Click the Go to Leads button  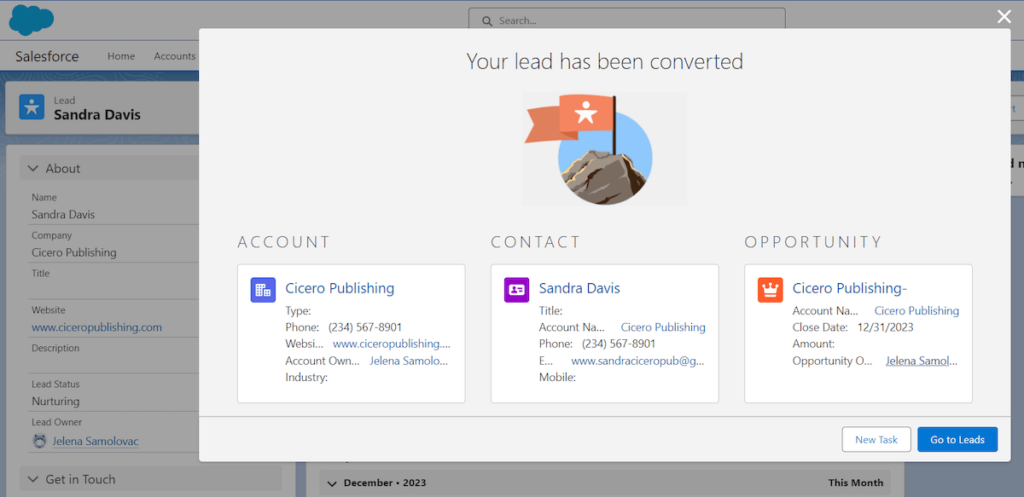pyautogui.click(x=957, y=440)
